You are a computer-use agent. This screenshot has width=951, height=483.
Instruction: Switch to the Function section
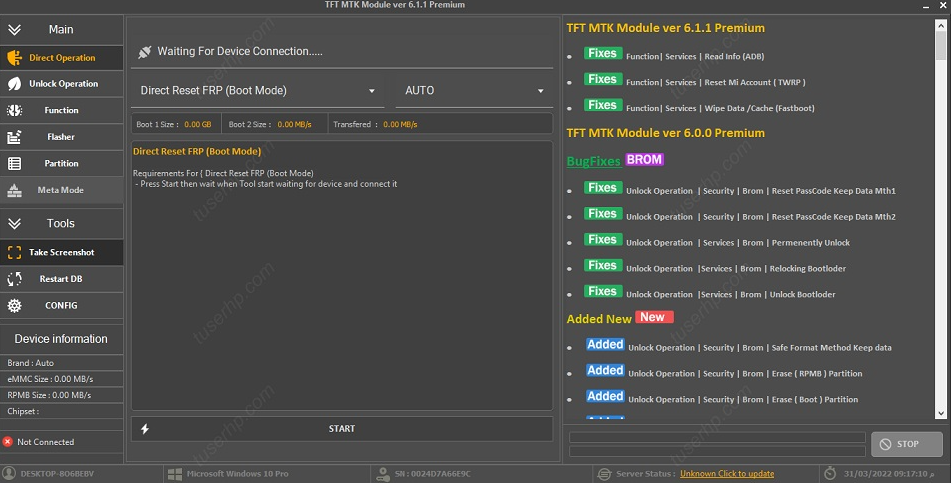point(61,110)
